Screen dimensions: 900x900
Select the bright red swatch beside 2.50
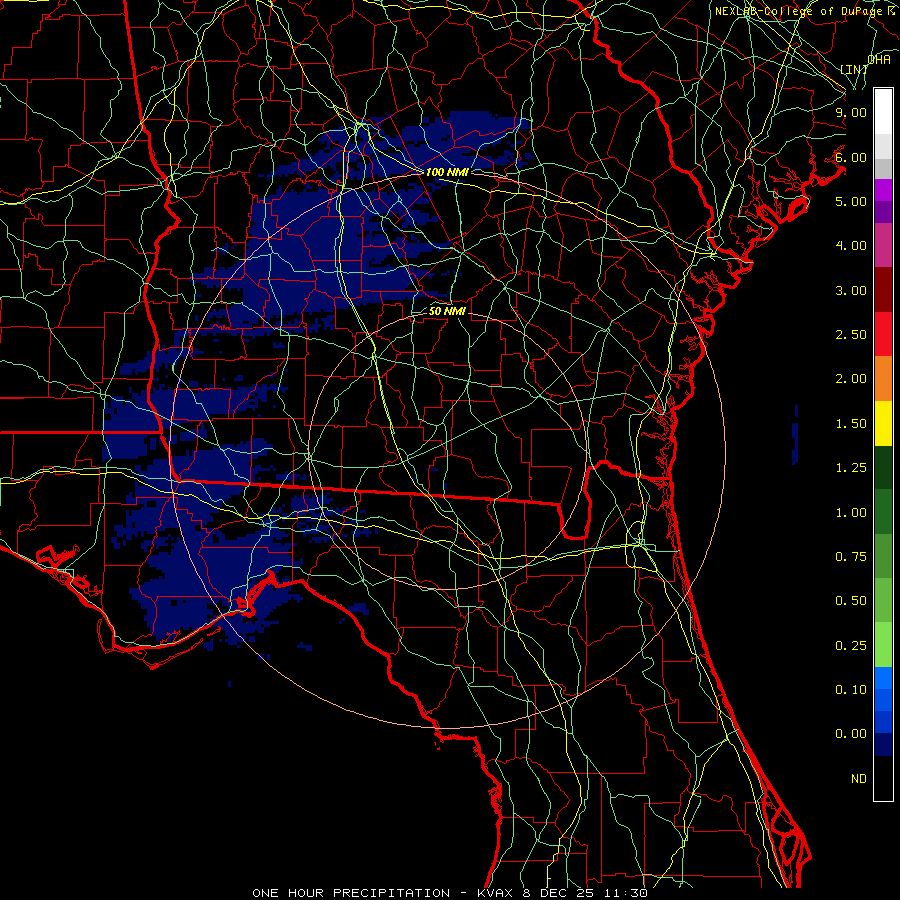(x=883, y=334)
